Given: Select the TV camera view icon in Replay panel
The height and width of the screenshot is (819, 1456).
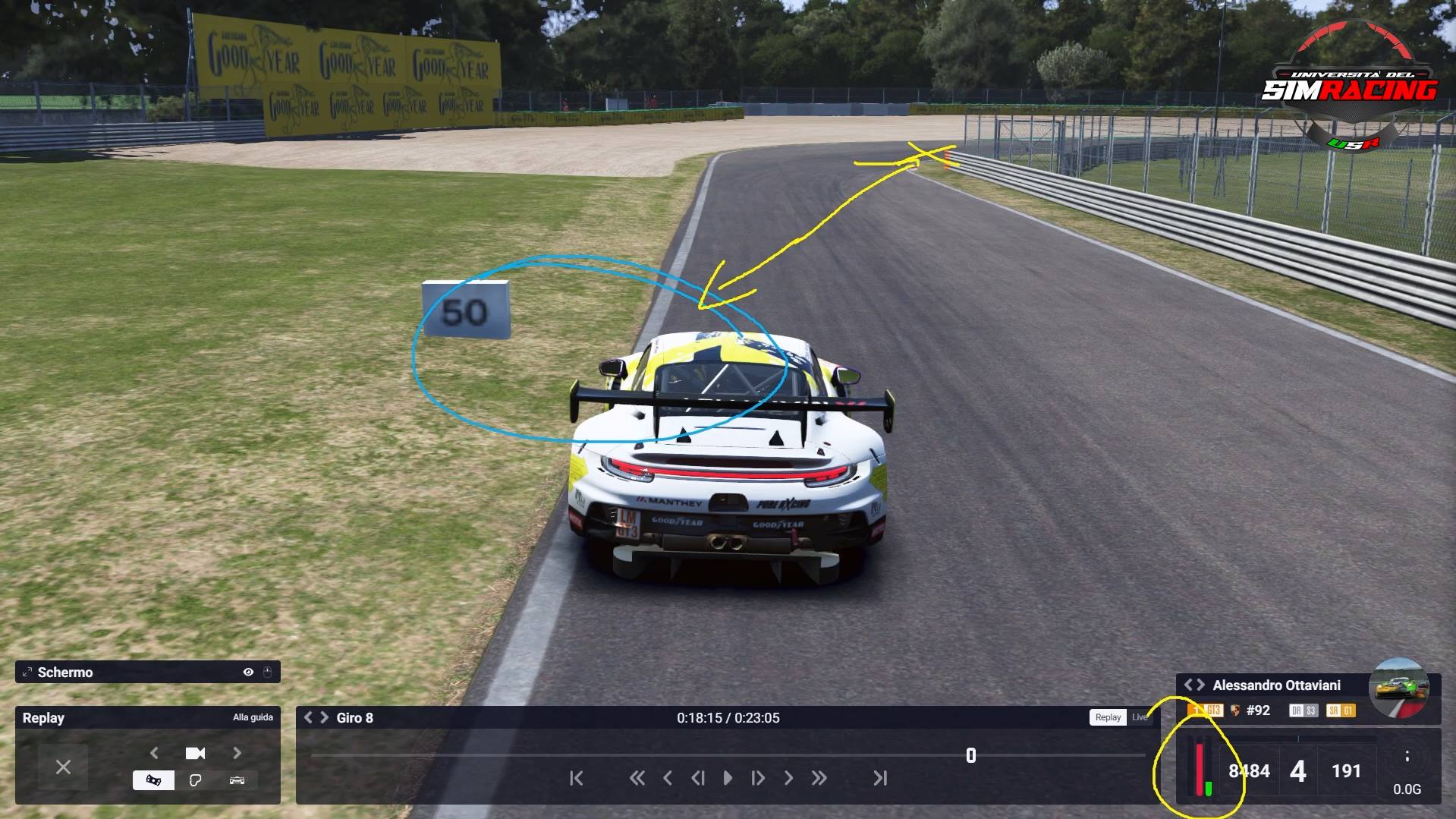Looking at the screenshot, I should pos(154,779).
